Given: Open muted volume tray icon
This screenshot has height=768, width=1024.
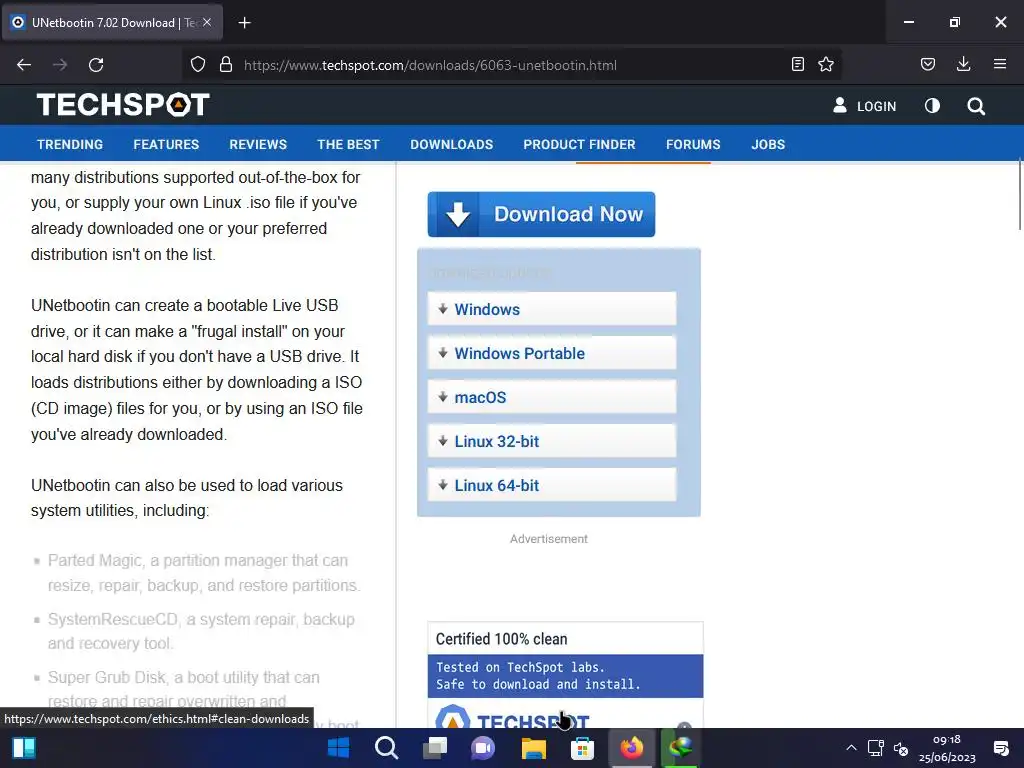Looking at the screenshot, I should 901,748.
